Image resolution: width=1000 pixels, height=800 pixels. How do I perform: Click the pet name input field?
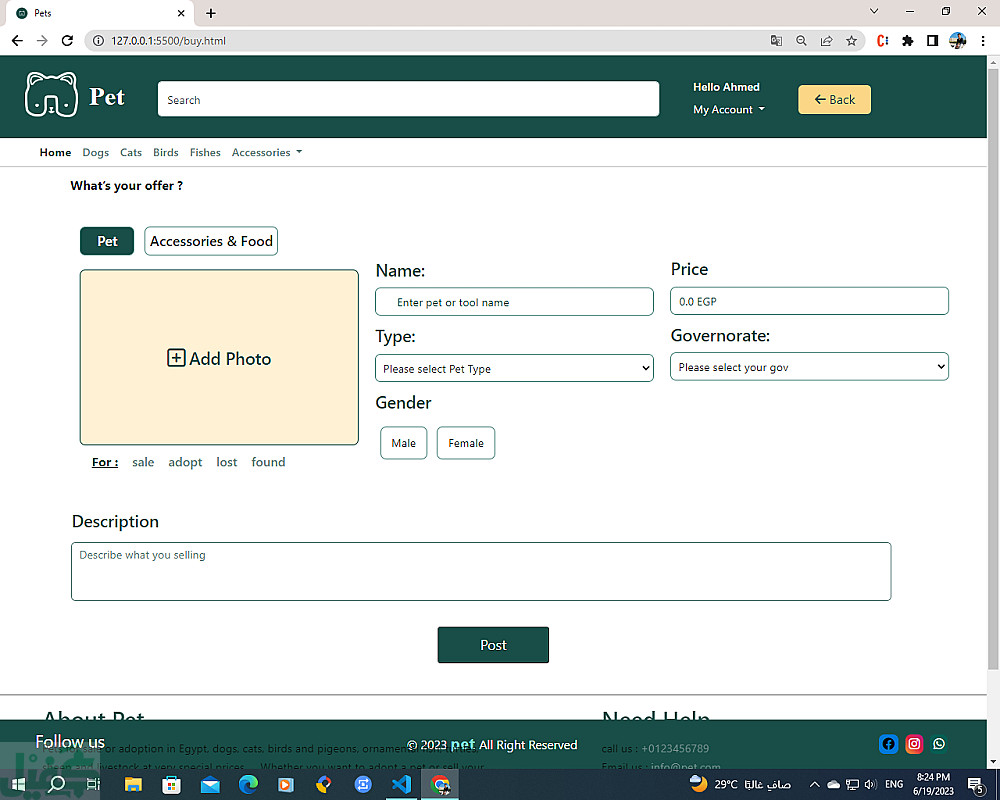[514, 302]
